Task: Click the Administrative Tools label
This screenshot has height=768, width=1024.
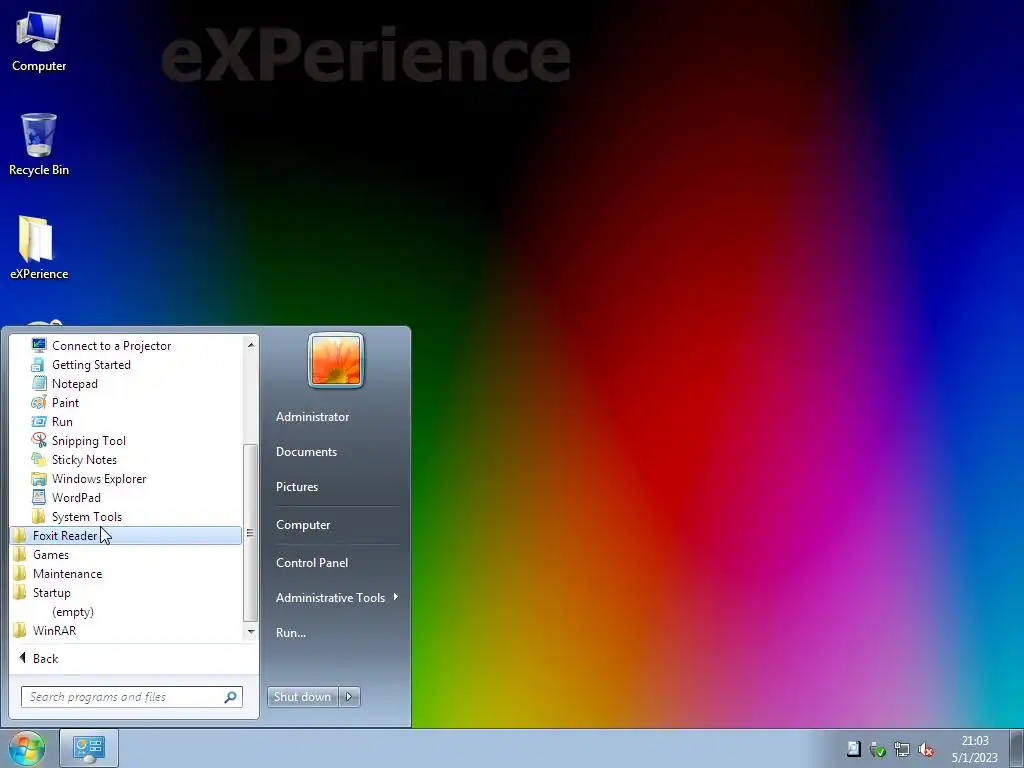Action: (x=330, y=598)
